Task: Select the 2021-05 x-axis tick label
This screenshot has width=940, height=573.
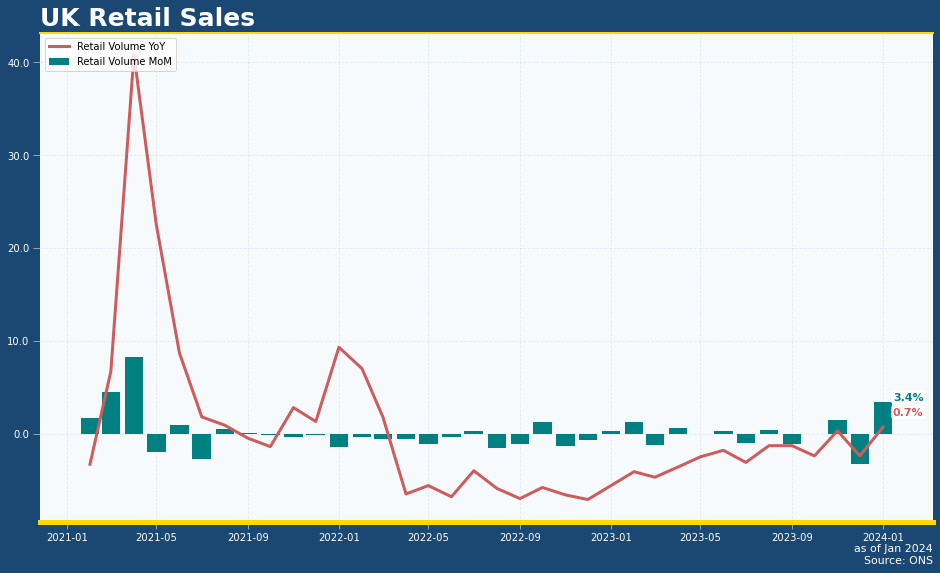Action: (x=156, y=538)
